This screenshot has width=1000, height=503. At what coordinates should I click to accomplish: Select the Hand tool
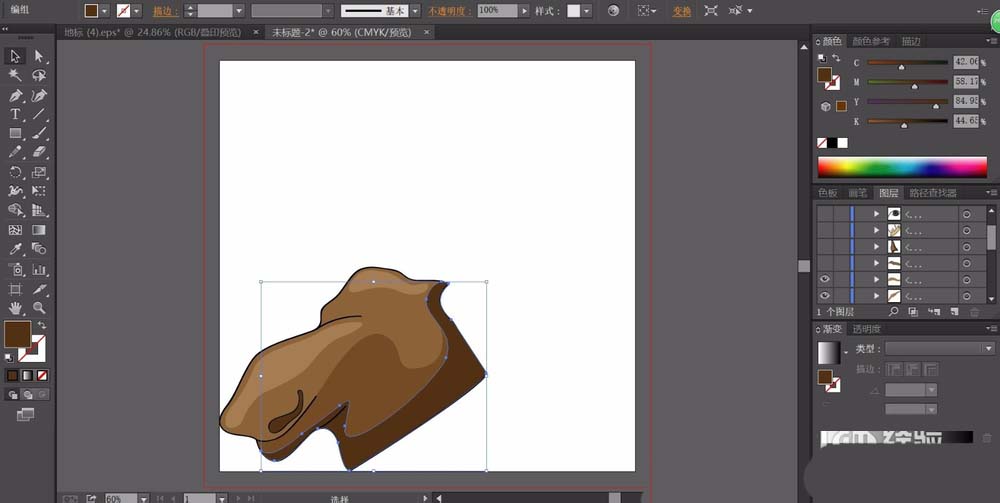(16, 308)
